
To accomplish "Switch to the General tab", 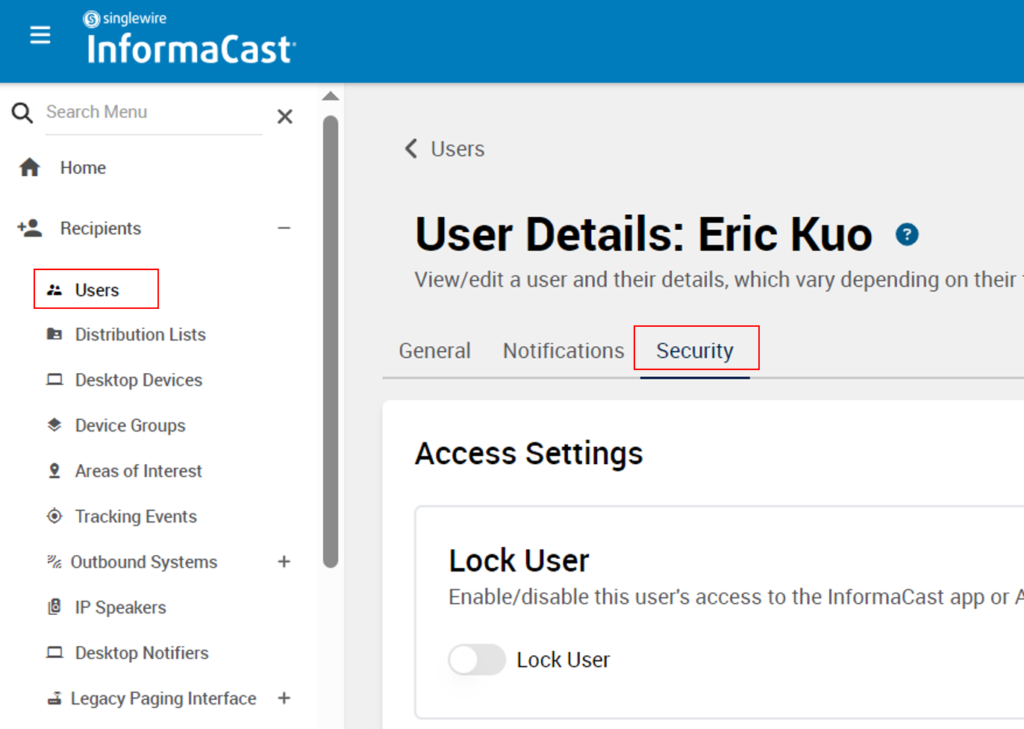I will click(x=434, y=351).
